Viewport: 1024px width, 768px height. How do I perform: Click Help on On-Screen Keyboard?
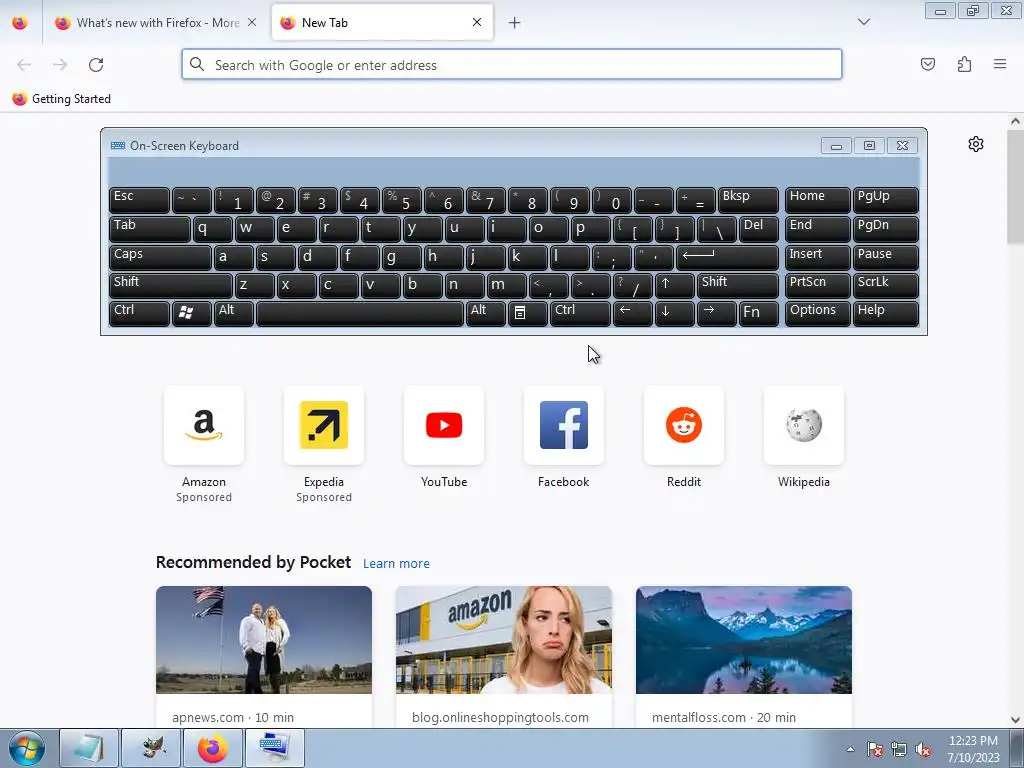click(886, 313)
